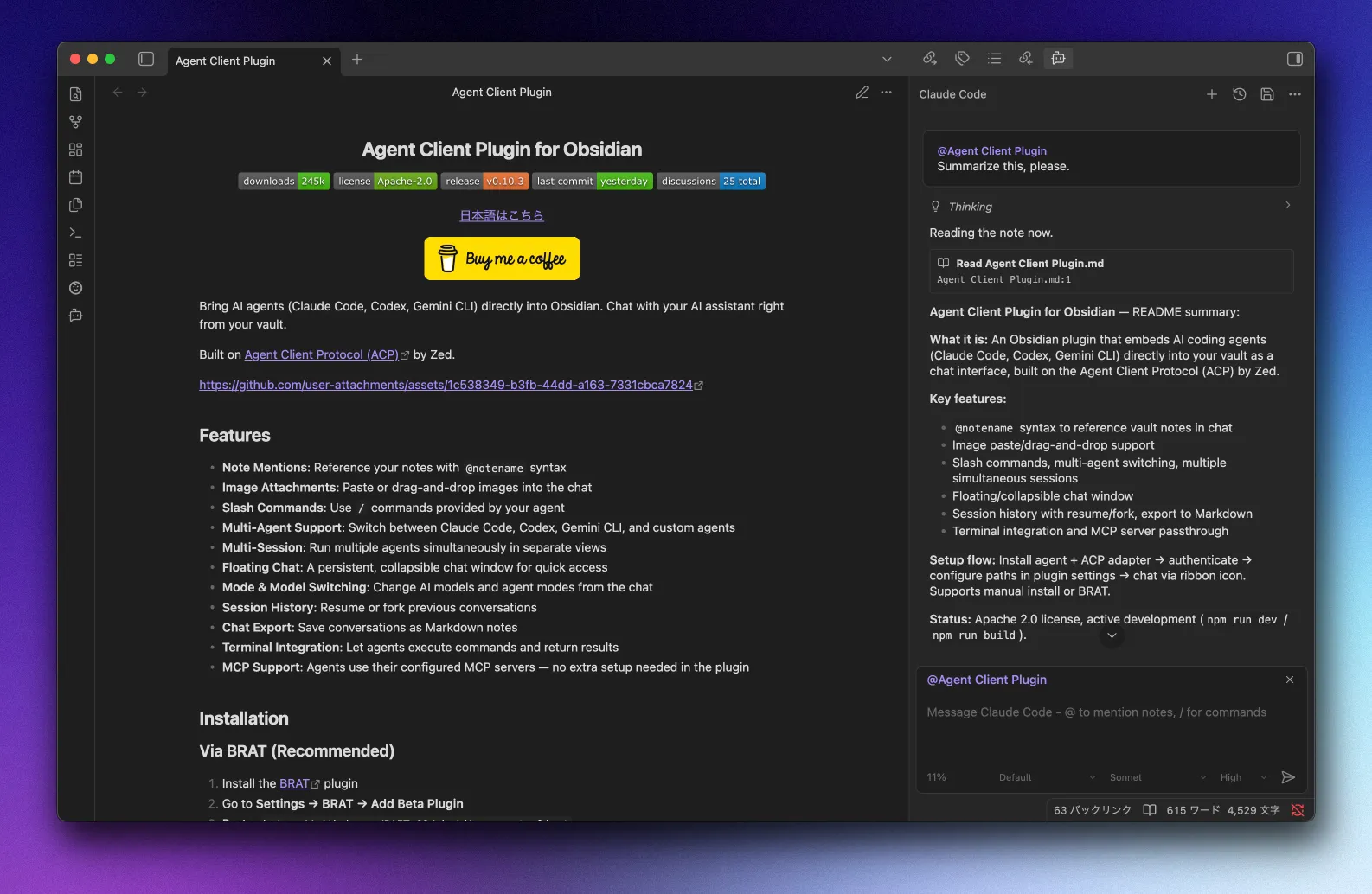Click the discussions 25 total badge
Viewport: 1372px width, 894px height.
(x=711, y=182)
